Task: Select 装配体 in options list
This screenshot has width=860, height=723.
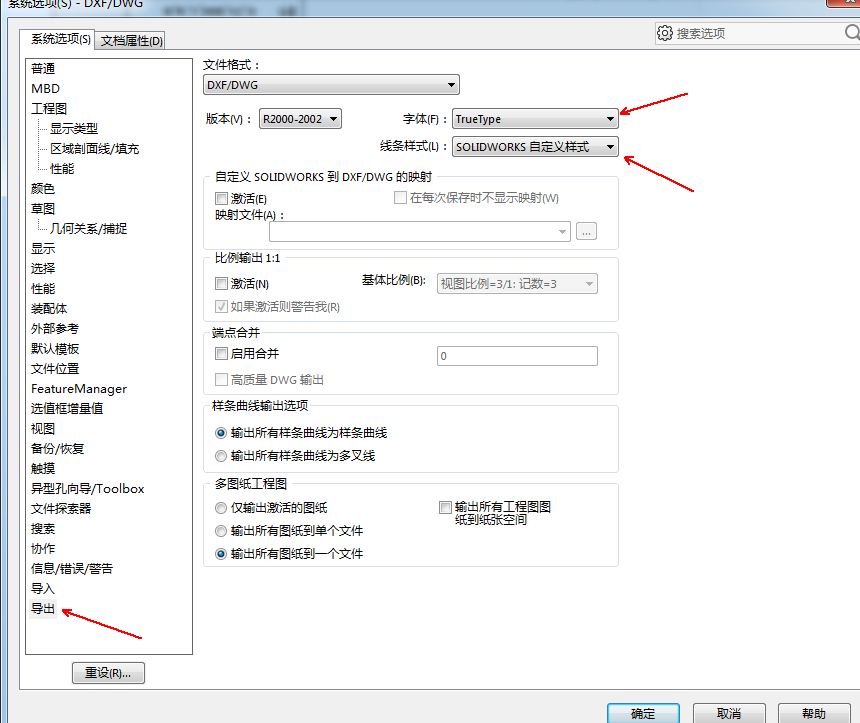Action: [x=49, y=309]
